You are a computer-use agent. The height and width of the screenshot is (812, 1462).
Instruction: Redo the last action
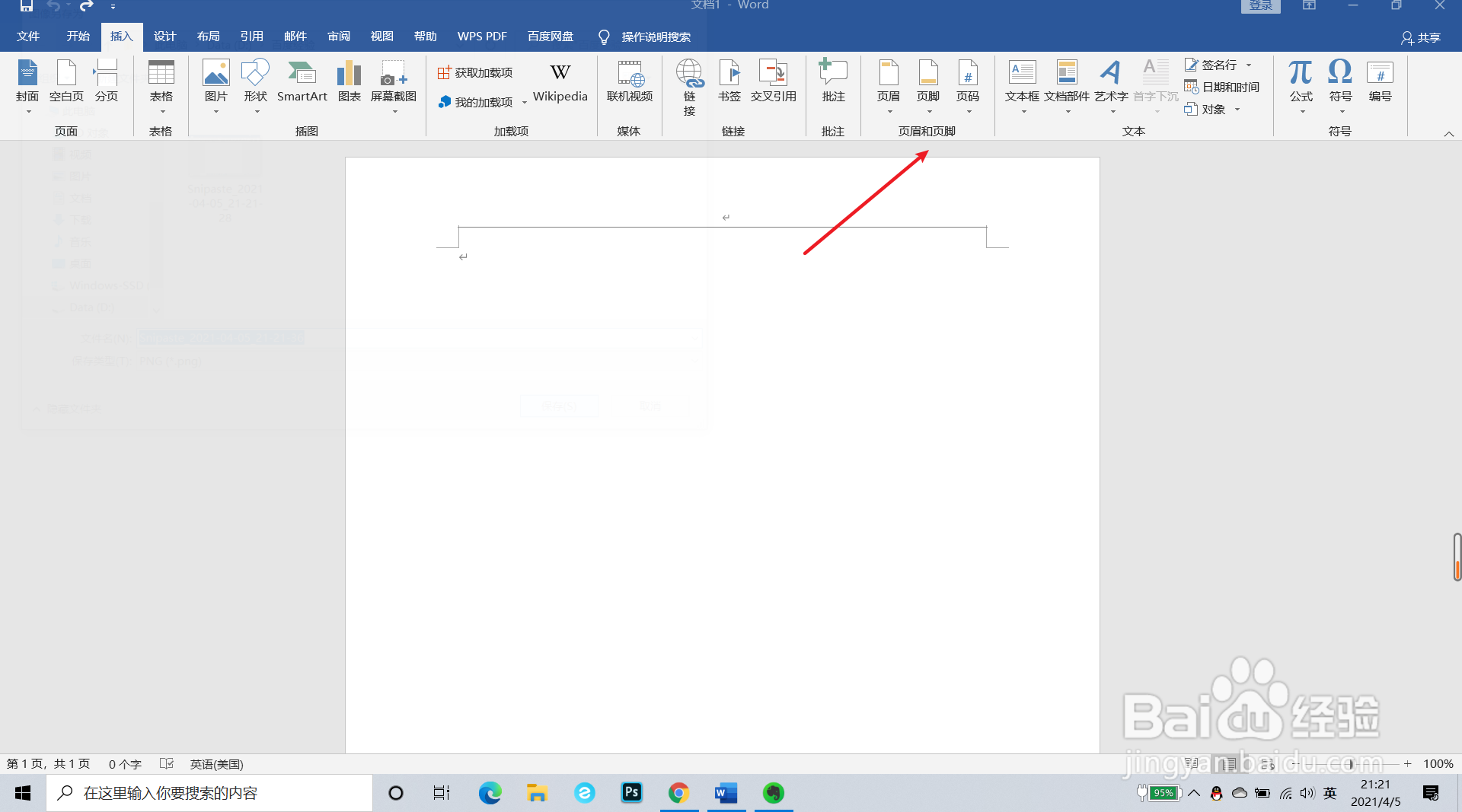point(86,6)
